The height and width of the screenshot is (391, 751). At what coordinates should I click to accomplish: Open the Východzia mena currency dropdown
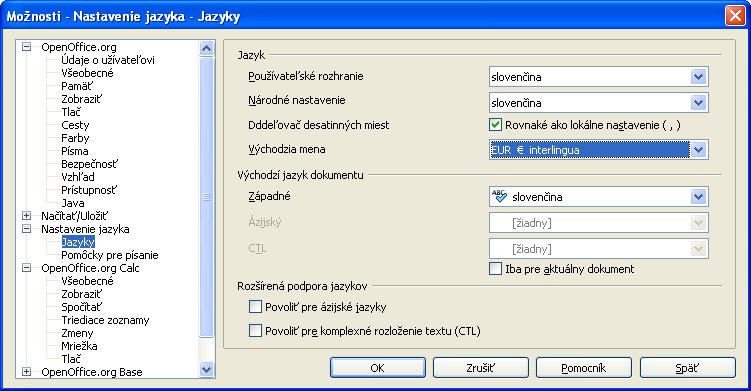click(698, 150)
